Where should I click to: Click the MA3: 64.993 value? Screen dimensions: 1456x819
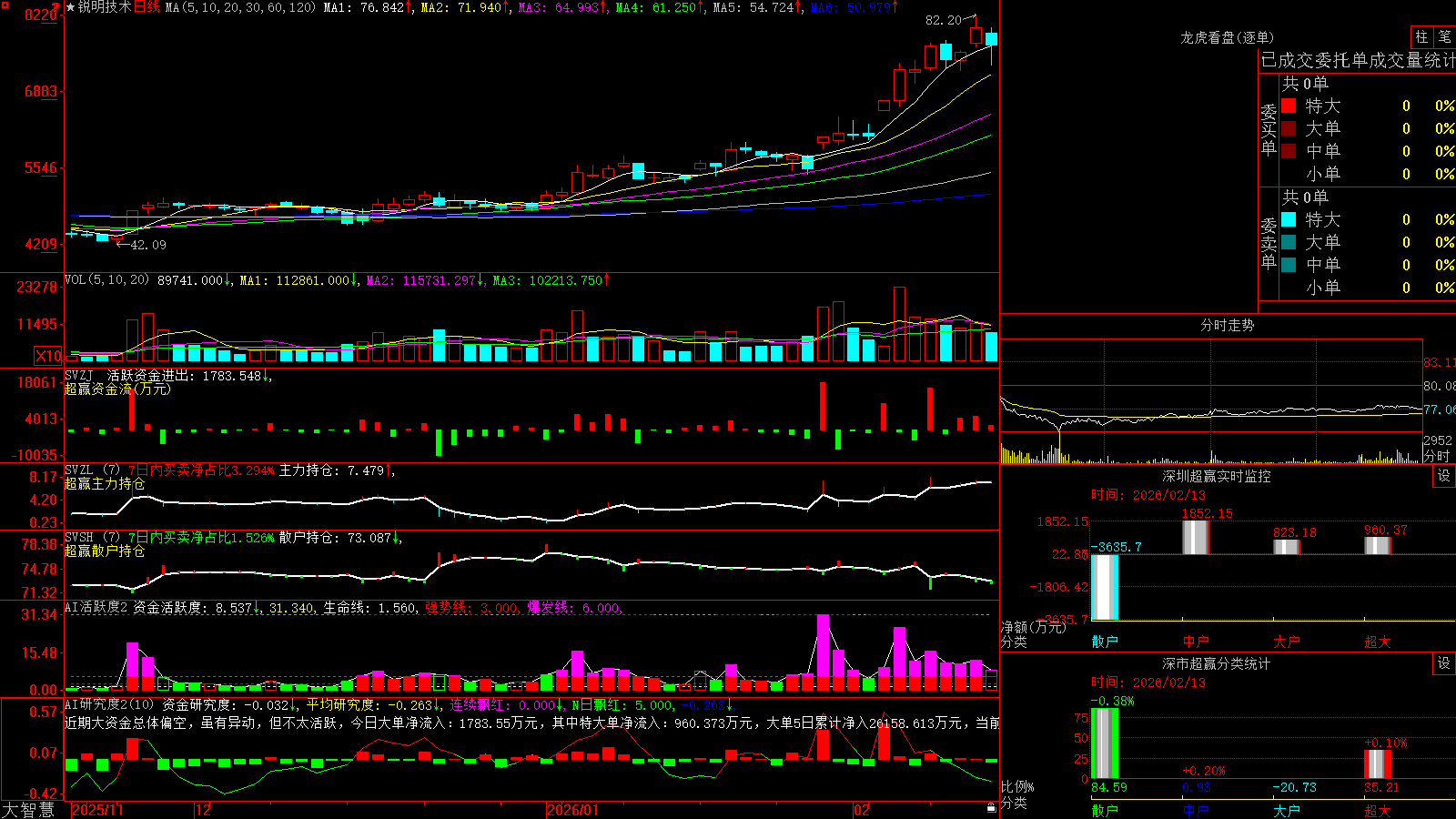[559, 7]
